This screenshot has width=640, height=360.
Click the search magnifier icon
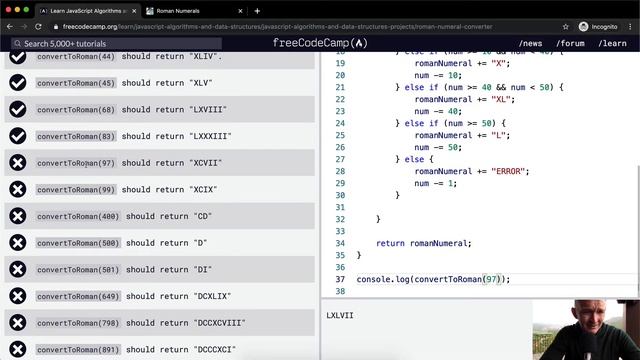18,43
